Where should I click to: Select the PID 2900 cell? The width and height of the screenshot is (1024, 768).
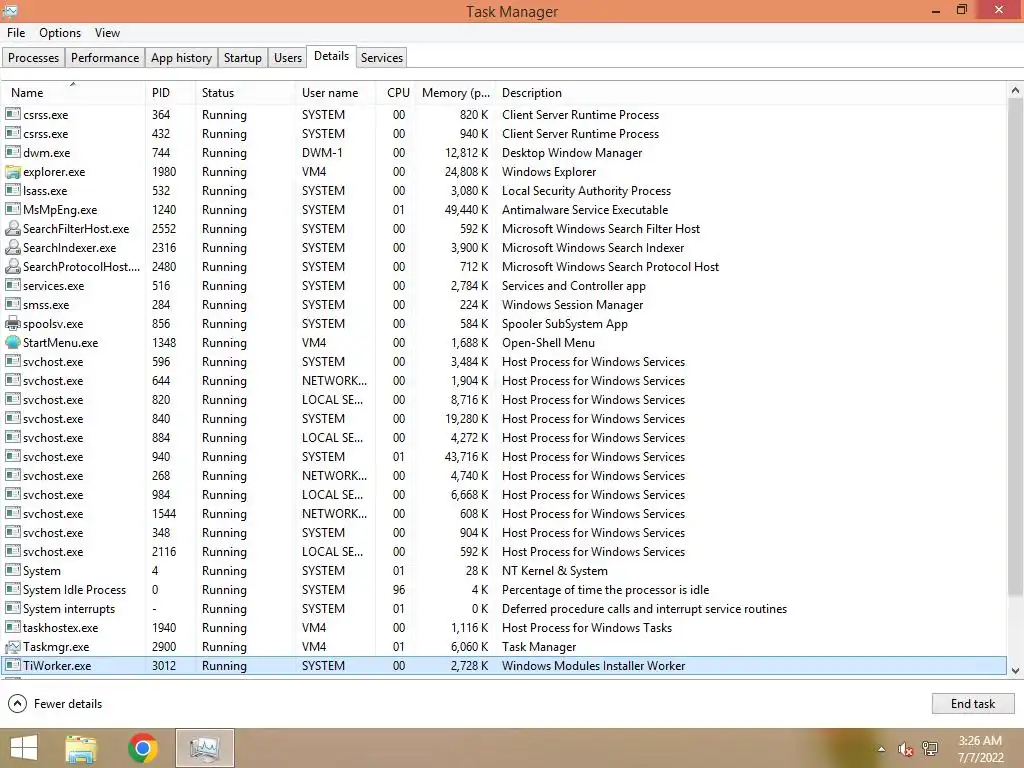point(164,647)
